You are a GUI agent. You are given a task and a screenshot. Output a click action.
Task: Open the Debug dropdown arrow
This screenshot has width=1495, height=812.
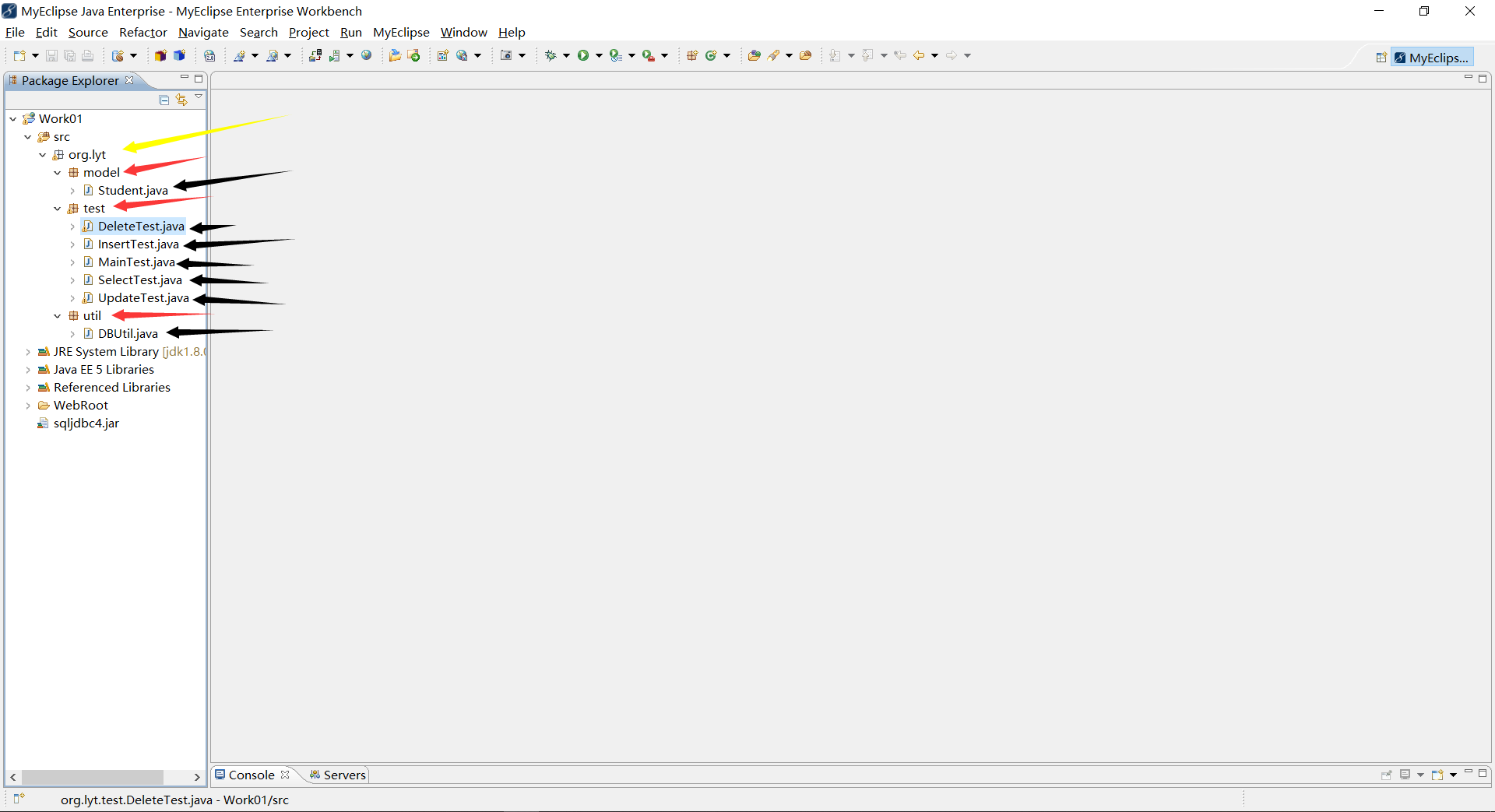[x=566, y=55]
